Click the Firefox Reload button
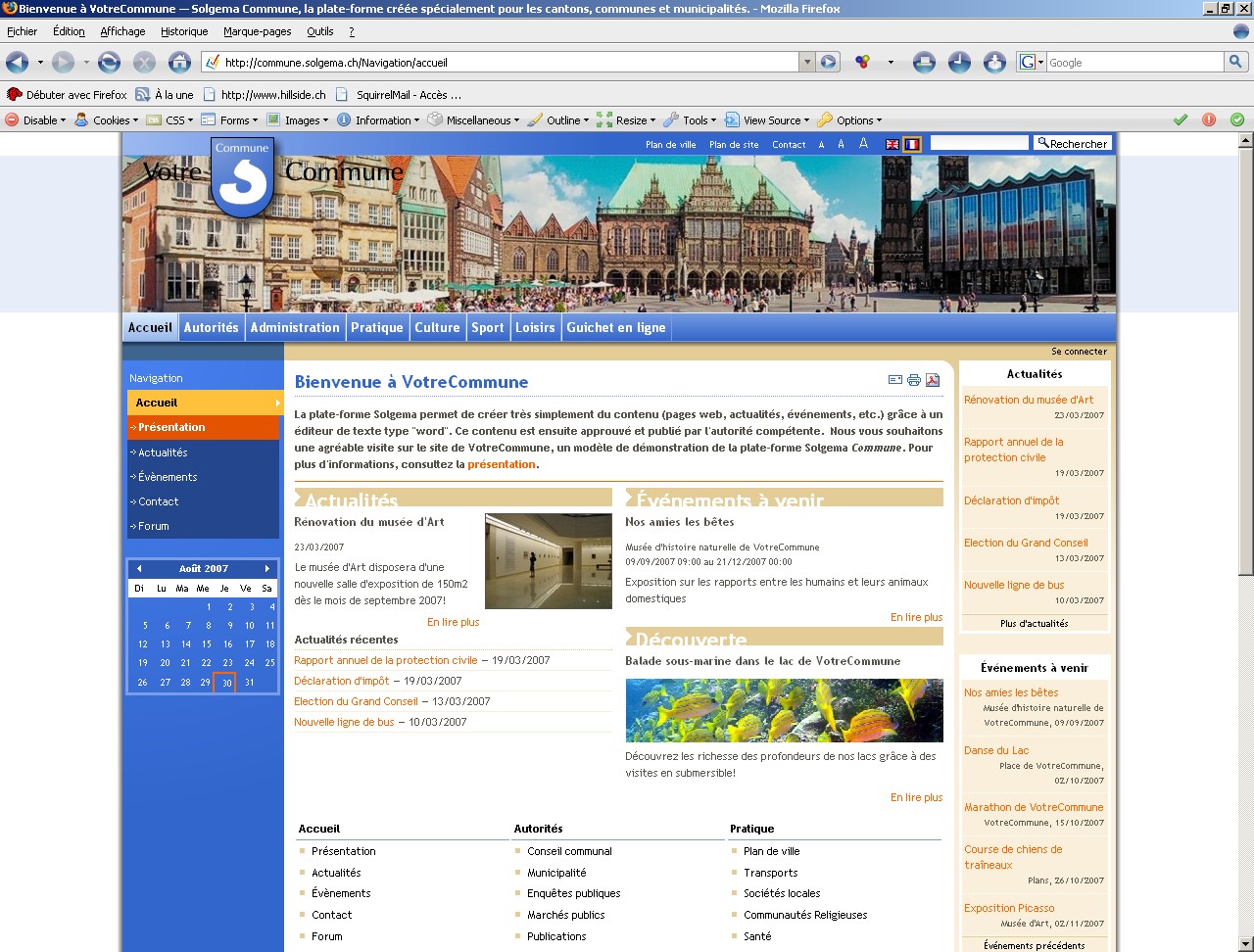1254x952 pixels. (109, 63)
